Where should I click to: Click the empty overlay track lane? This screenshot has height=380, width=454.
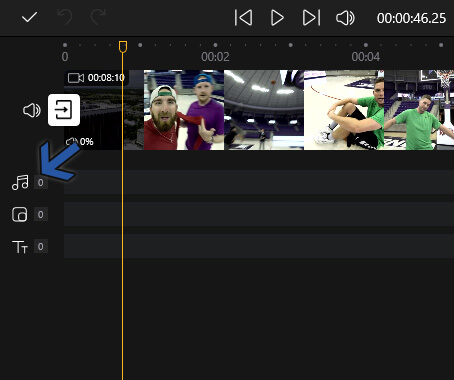[x=259, y=214]
